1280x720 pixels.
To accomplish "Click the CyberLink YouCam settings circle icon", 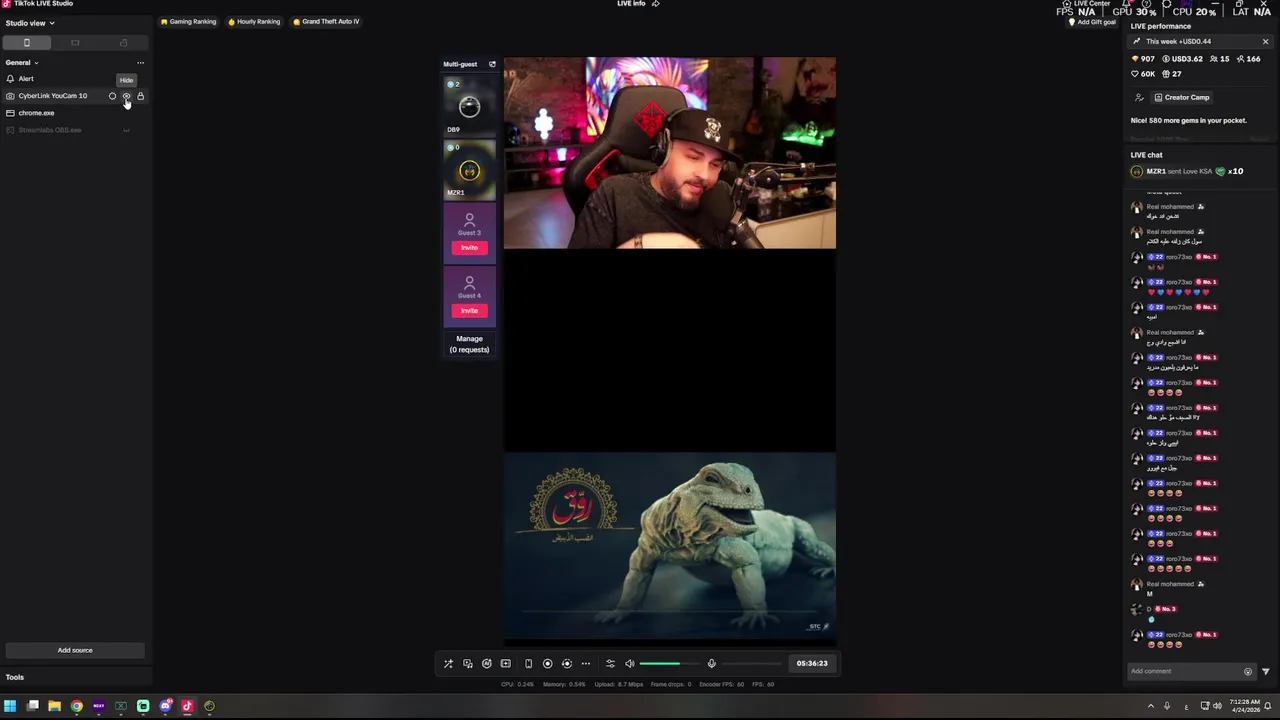I will (x=112, y=96).
